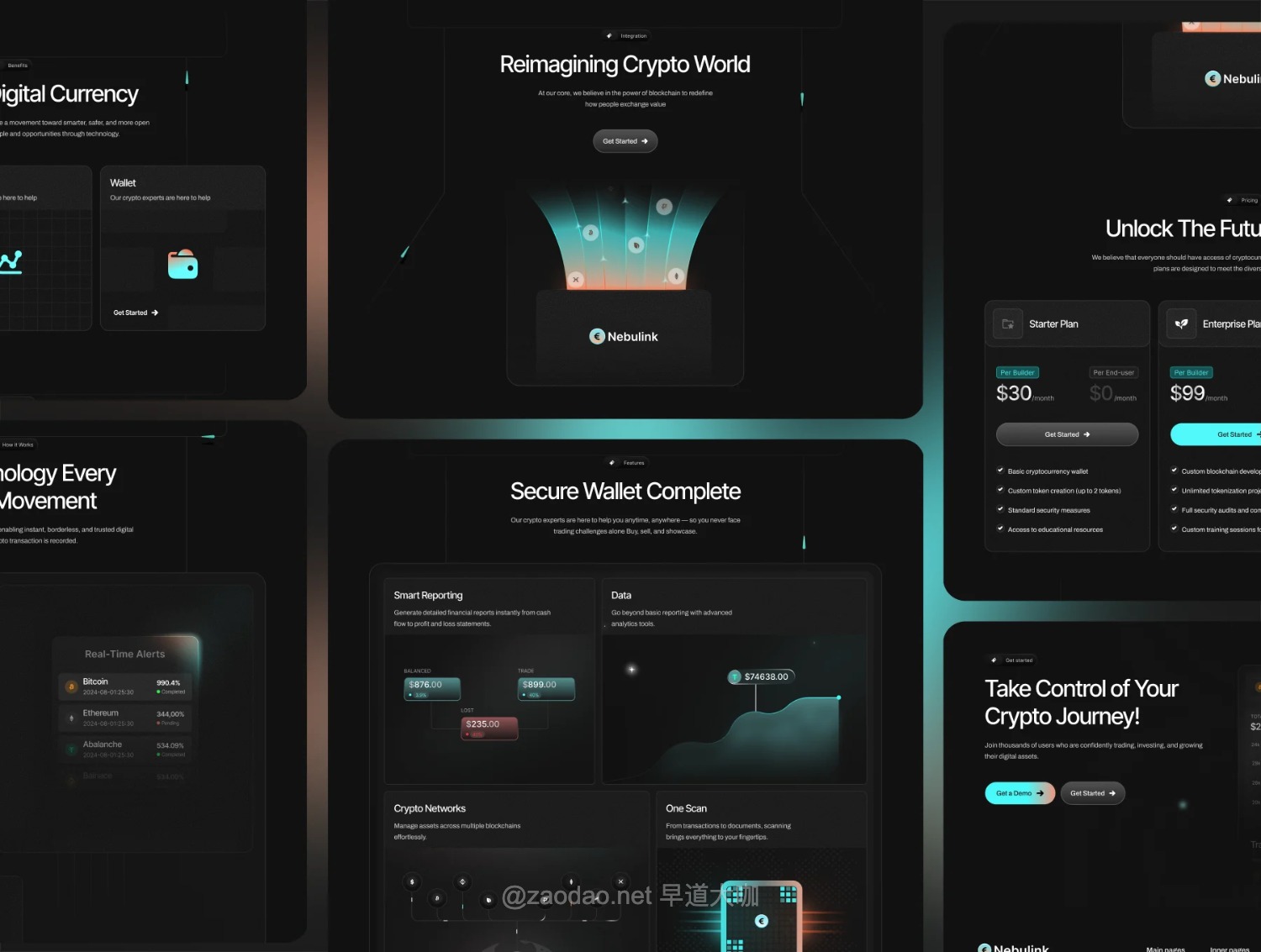
Task: Click the Bitcoin coin icon in Real-Time Alerts
Action: (x=71, y=686)
